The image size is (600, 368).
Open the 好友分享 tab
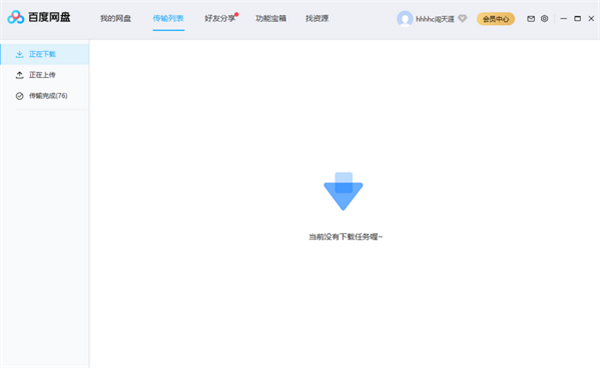[x=220, y=18]
